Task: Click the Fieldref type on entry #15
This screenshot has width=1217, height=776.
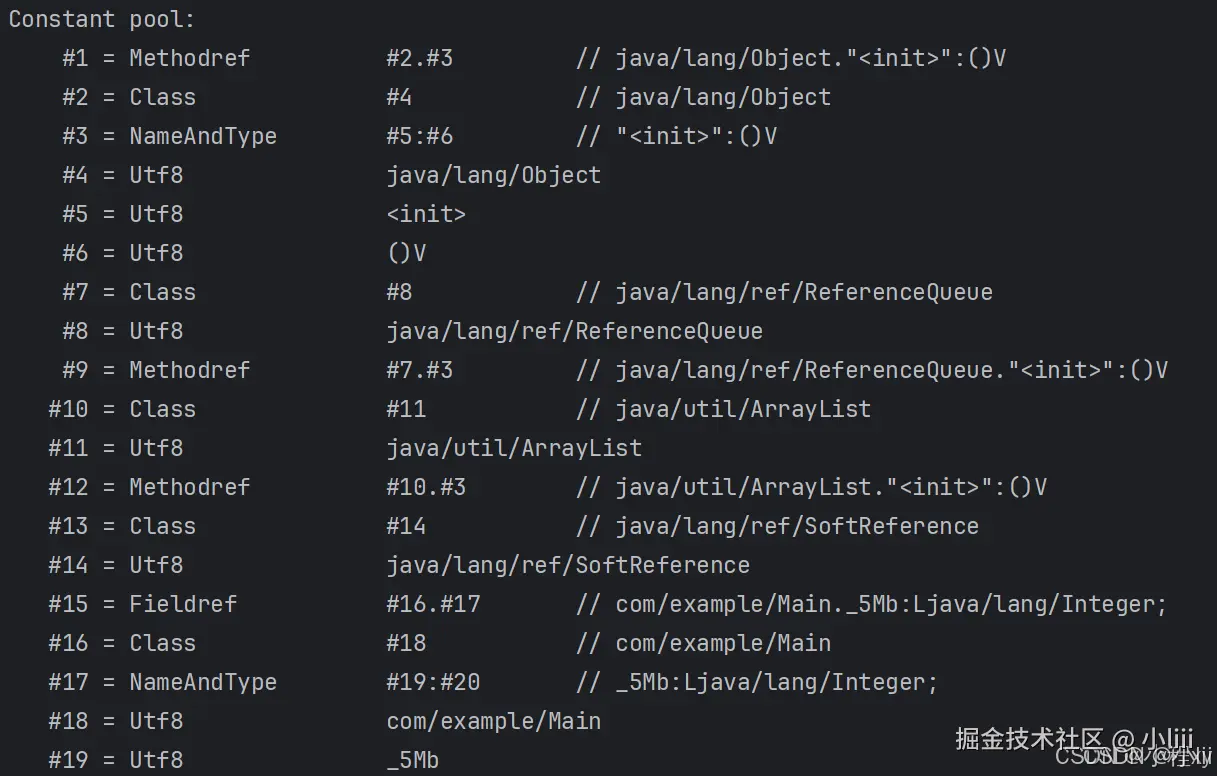Action: [x=183, y=604]
